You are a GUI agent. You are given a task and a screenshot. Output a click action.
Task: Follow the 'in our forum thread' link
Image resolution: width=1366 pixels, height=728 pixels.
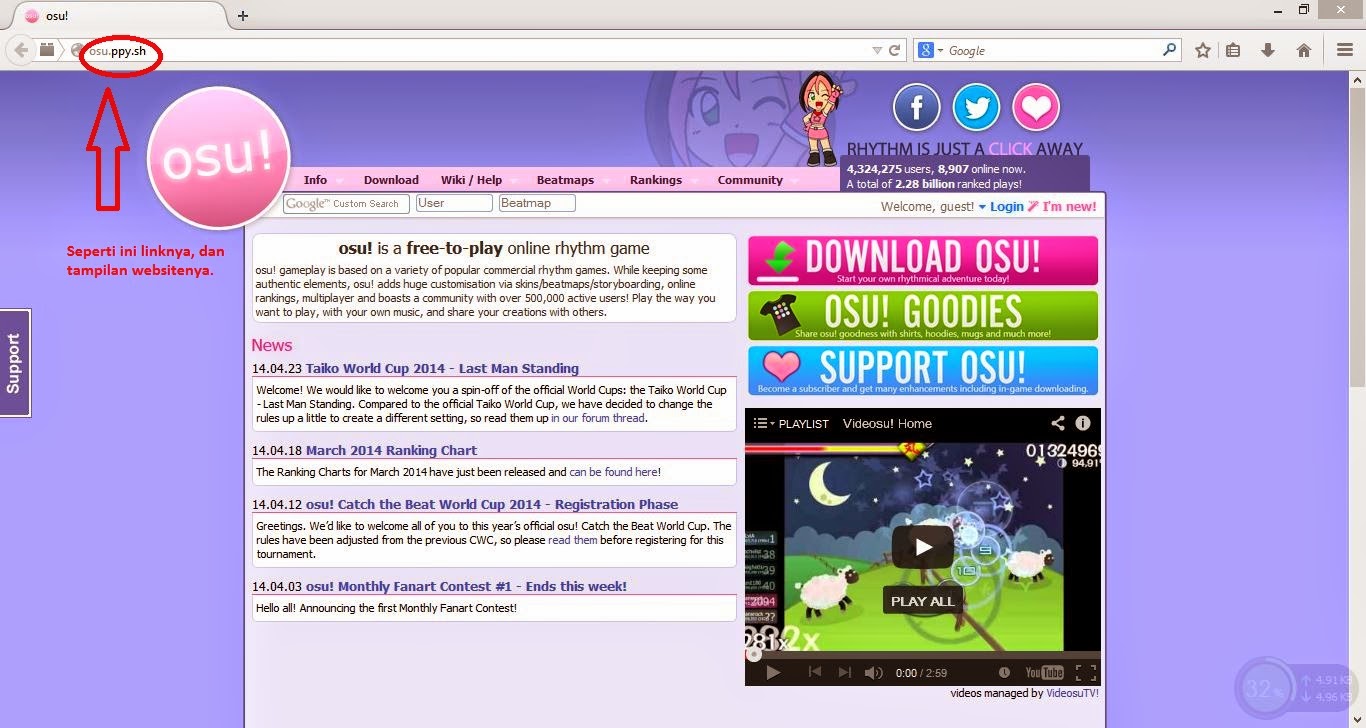tap(598, 418)
